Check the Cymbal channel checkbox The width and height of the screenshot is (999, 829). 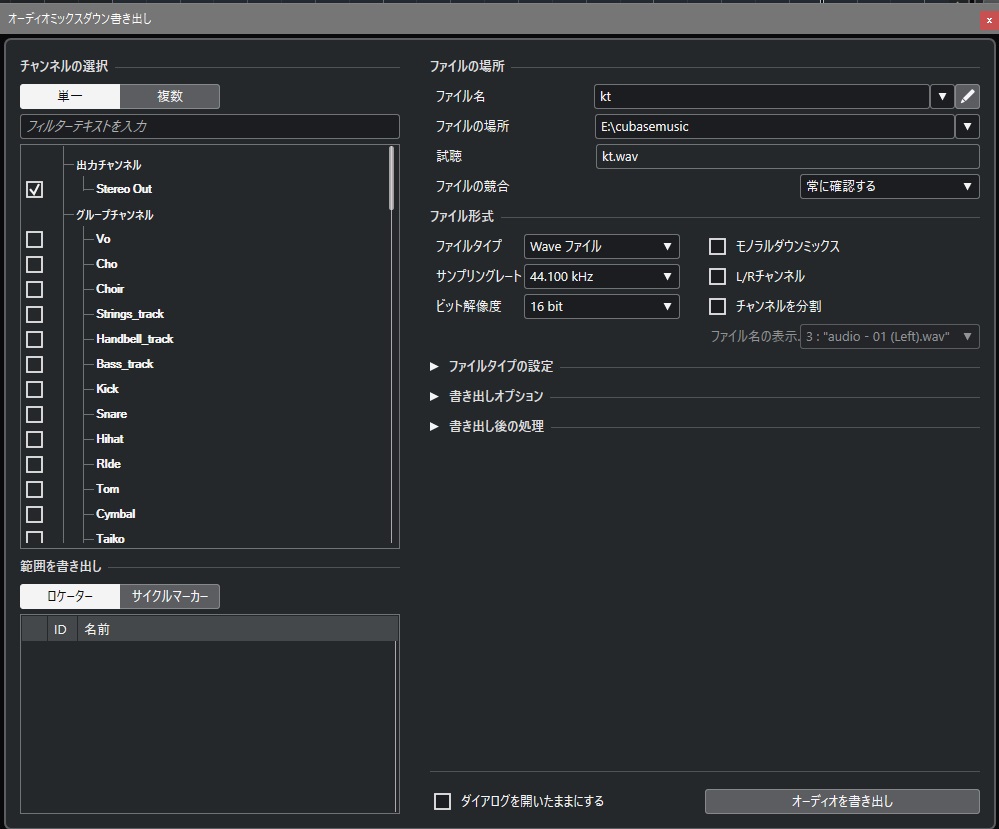coord(34,514)
